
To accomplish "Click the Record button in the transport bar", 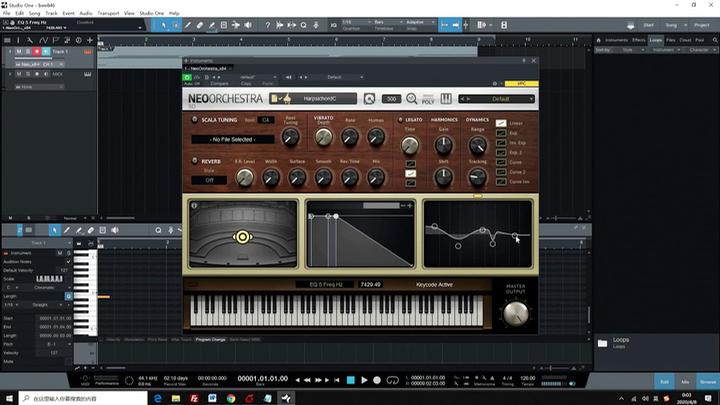I will point(377,380).
